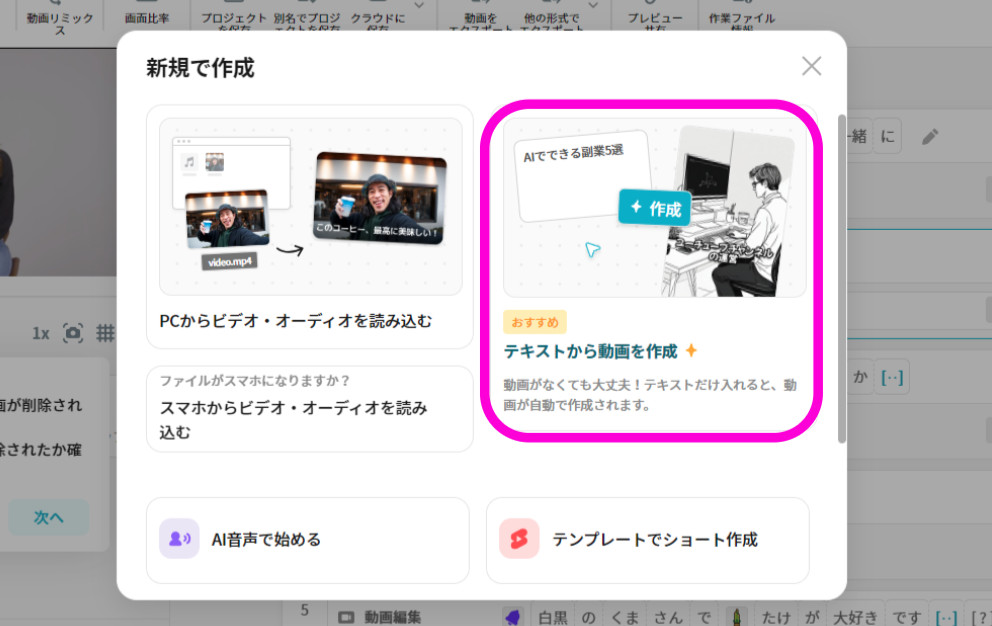The image size is (992, 626).
Task: Choose スマホからビデオ・オーディオを読み込む option
Action: [x=310, y=408]
